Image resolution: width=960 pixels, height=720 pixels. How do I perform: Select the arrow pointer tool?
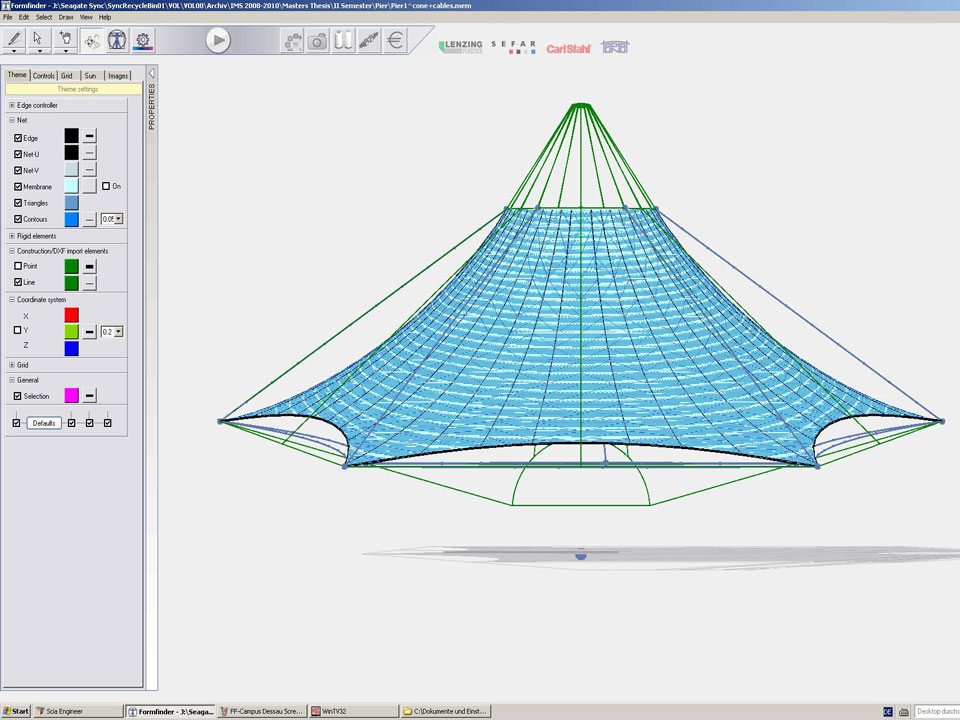[x=39, y=38]
